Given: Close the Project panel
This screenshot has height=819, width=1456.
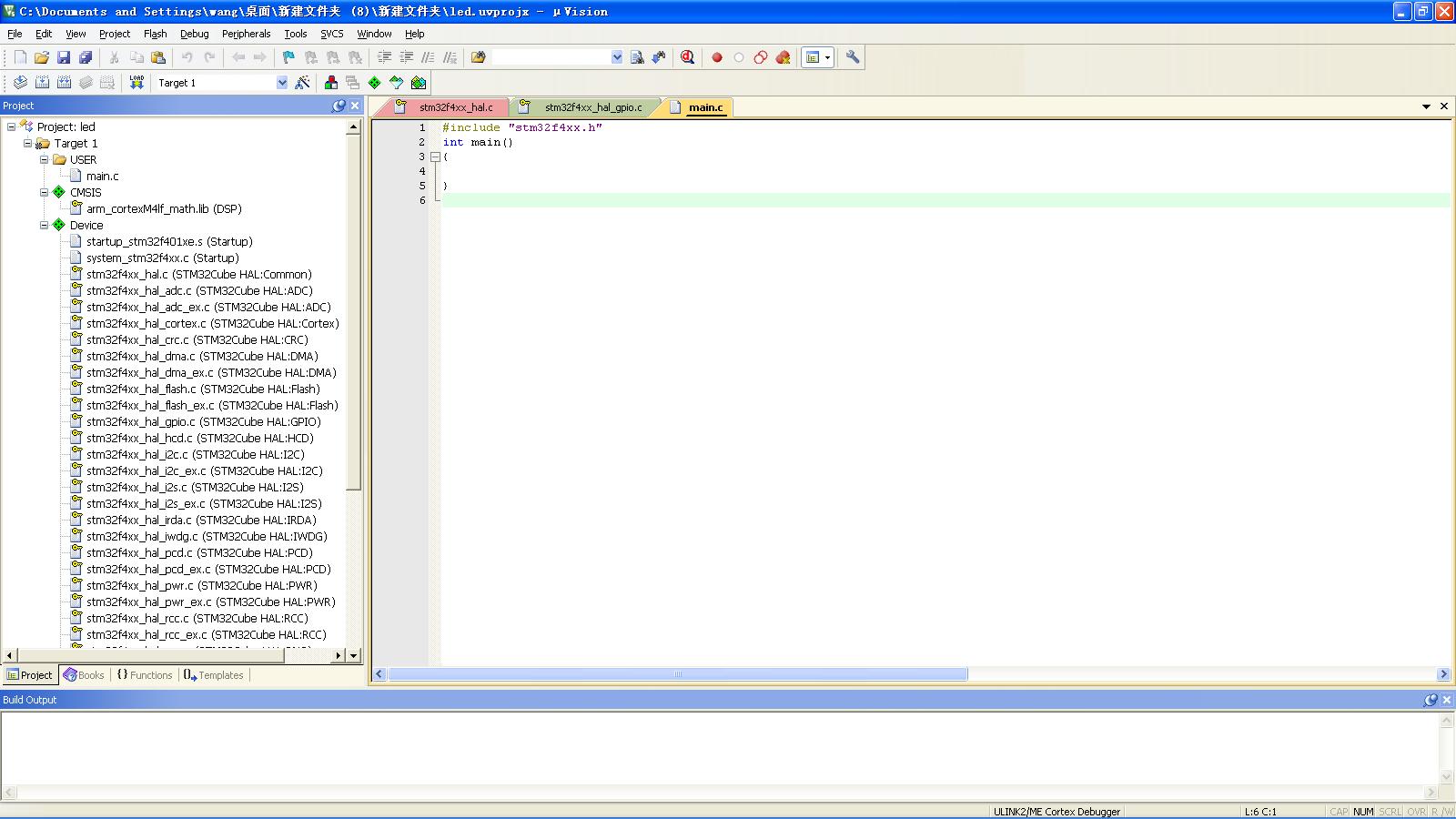Looking at the screenshot, I should tap(355, 106).
